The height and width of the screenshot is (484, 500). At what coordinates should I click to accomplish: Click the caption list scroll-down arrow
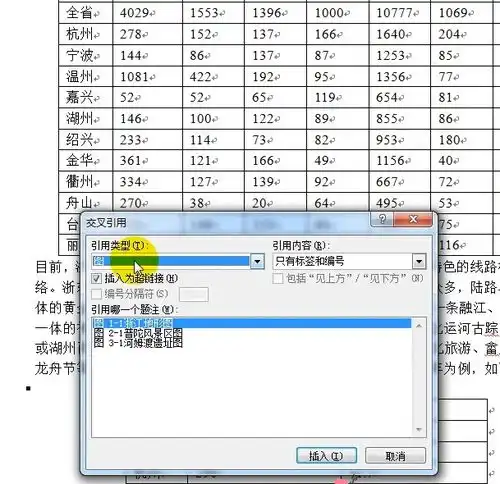(x=419, y=430)
